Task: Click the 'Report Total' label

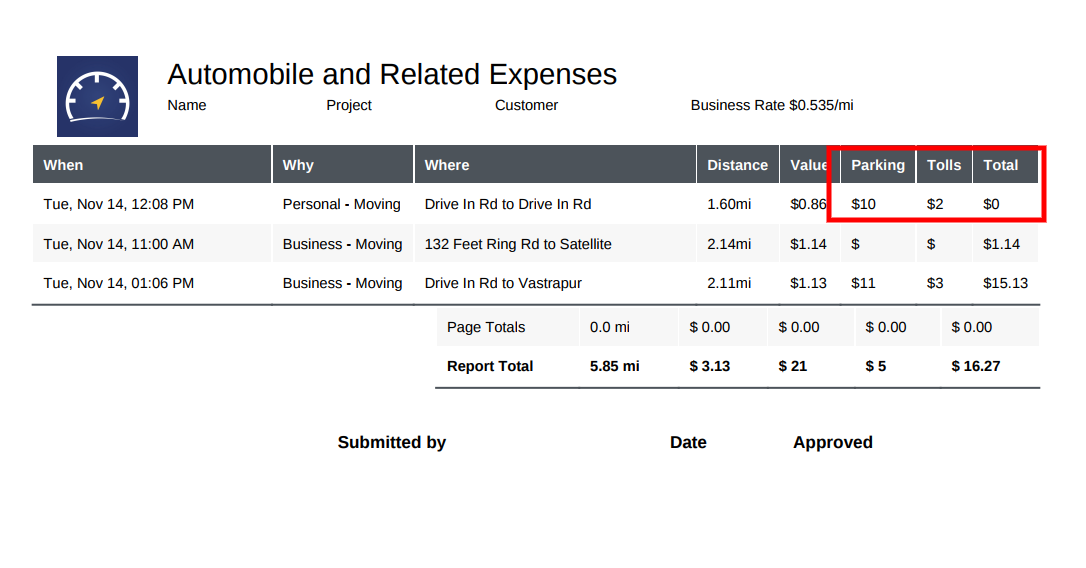Action: tap(490, 366)
